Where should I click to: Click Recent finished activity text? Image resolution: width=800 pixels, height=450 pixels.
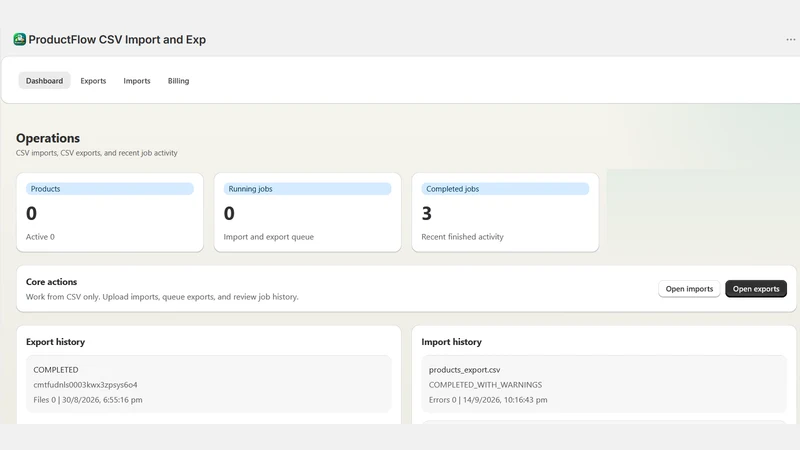click(462, 237)
